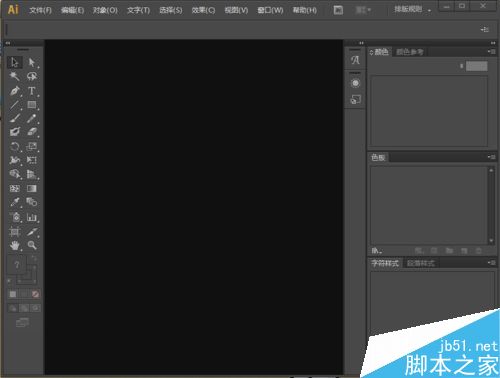Set paint to None (red slash)
This screenshot has height=378, width=500.
point(35,294)
